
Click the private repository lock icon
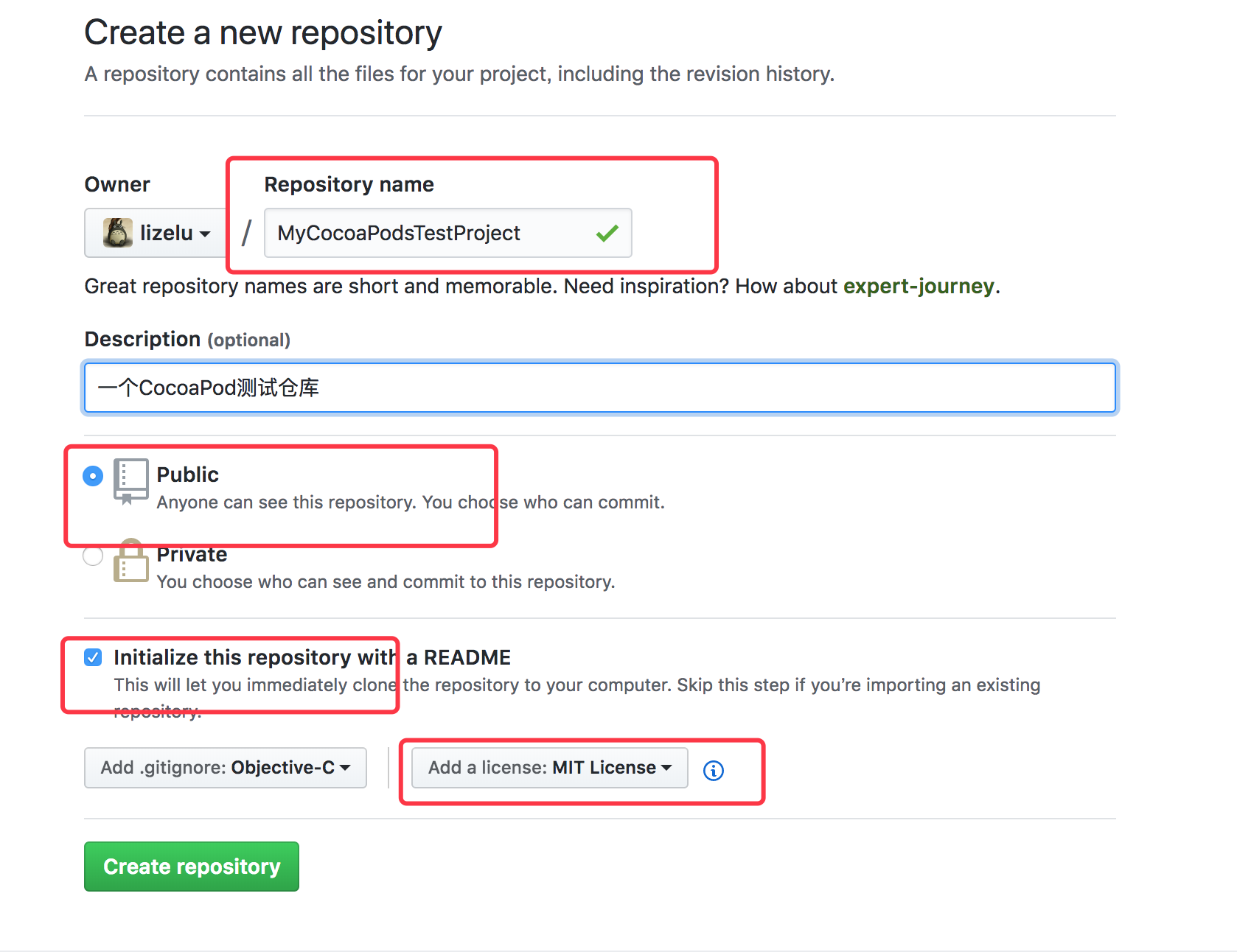[x=130, y=561]
